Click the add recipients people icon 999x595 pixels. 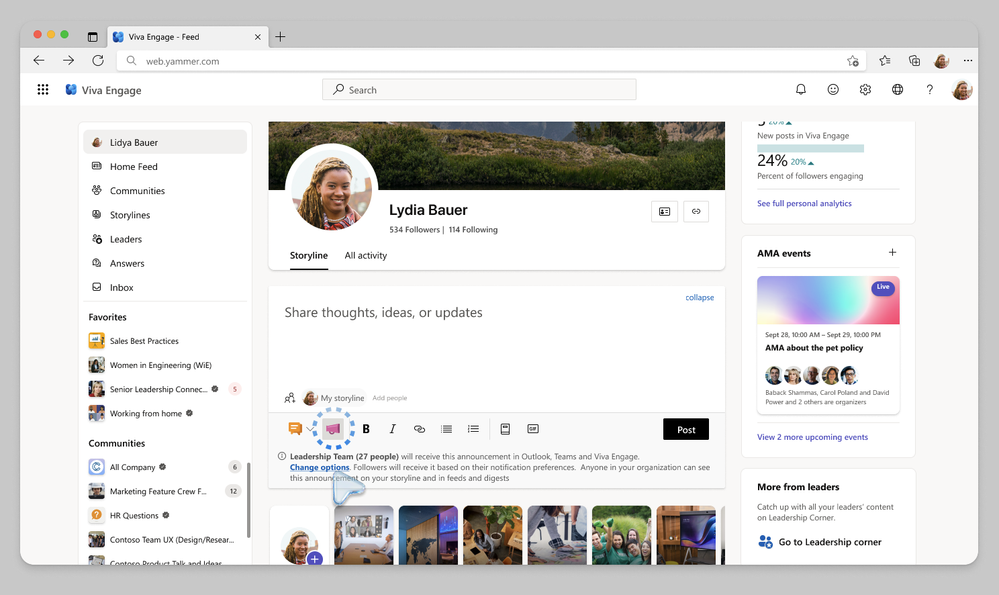(289, 398)
